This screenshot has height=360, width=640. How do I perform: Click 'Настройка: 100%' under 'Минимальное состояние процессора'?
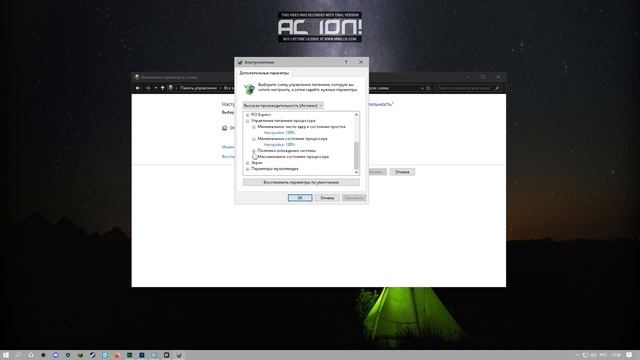point(279,144)
